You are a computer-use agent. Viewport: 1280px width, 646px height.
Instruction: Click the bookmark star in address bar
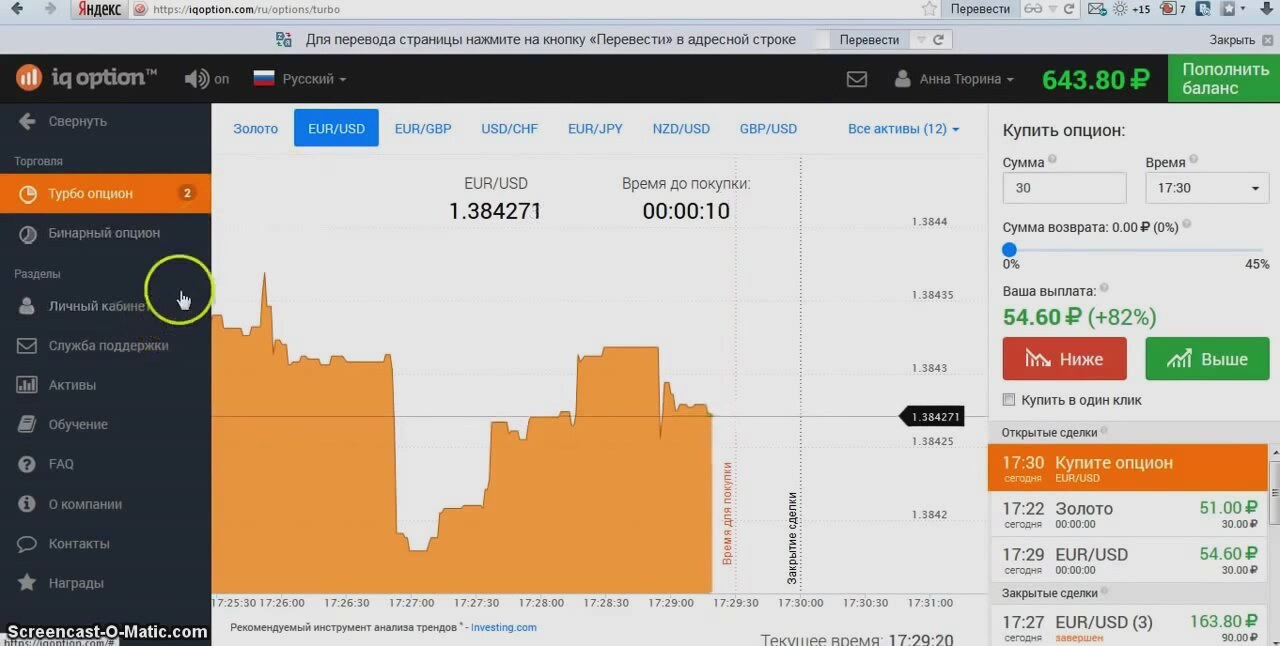(x=929, y=9)
